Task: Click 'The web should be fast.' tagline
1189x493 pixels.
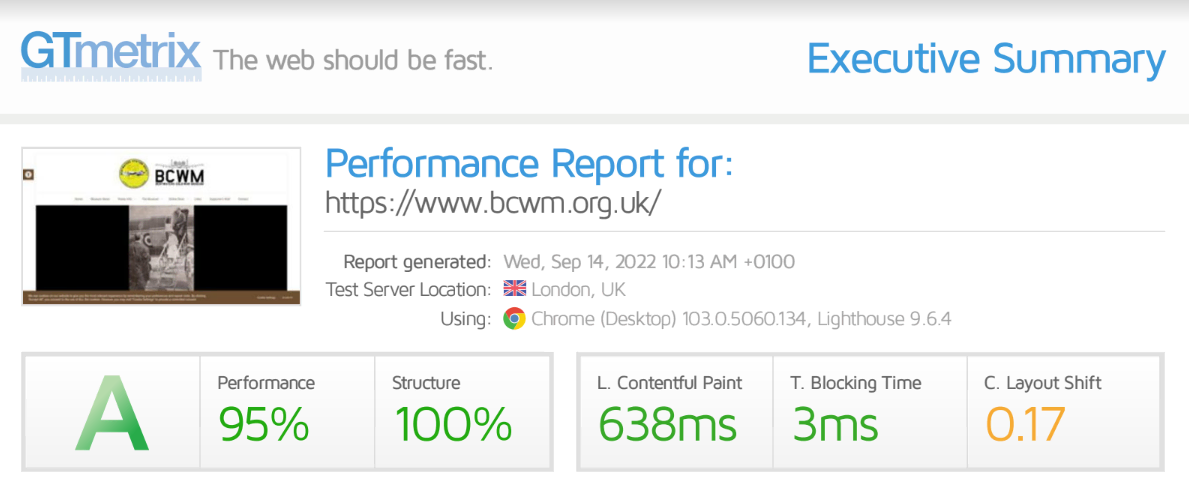Action: point(353,60)
